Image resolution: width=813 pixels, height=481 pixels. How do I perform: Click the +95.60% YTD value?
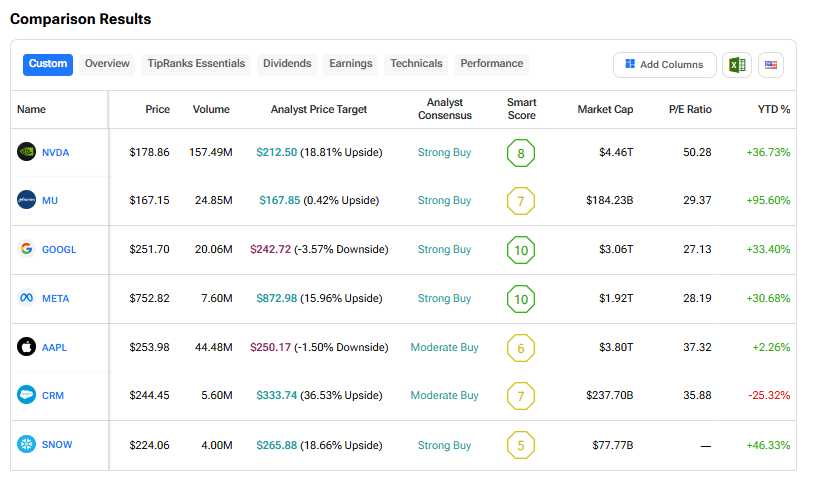coord(768,200)
